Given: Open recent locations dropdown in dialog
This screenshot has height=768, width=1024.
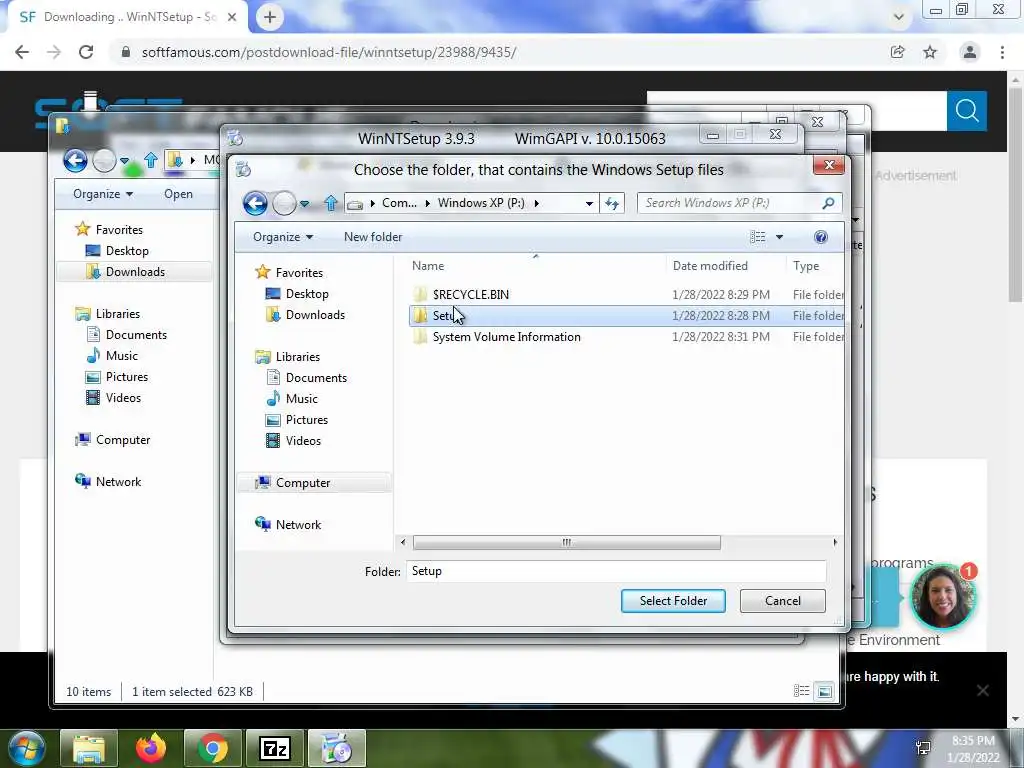Looking at the screenshot, I should [304, 204].
